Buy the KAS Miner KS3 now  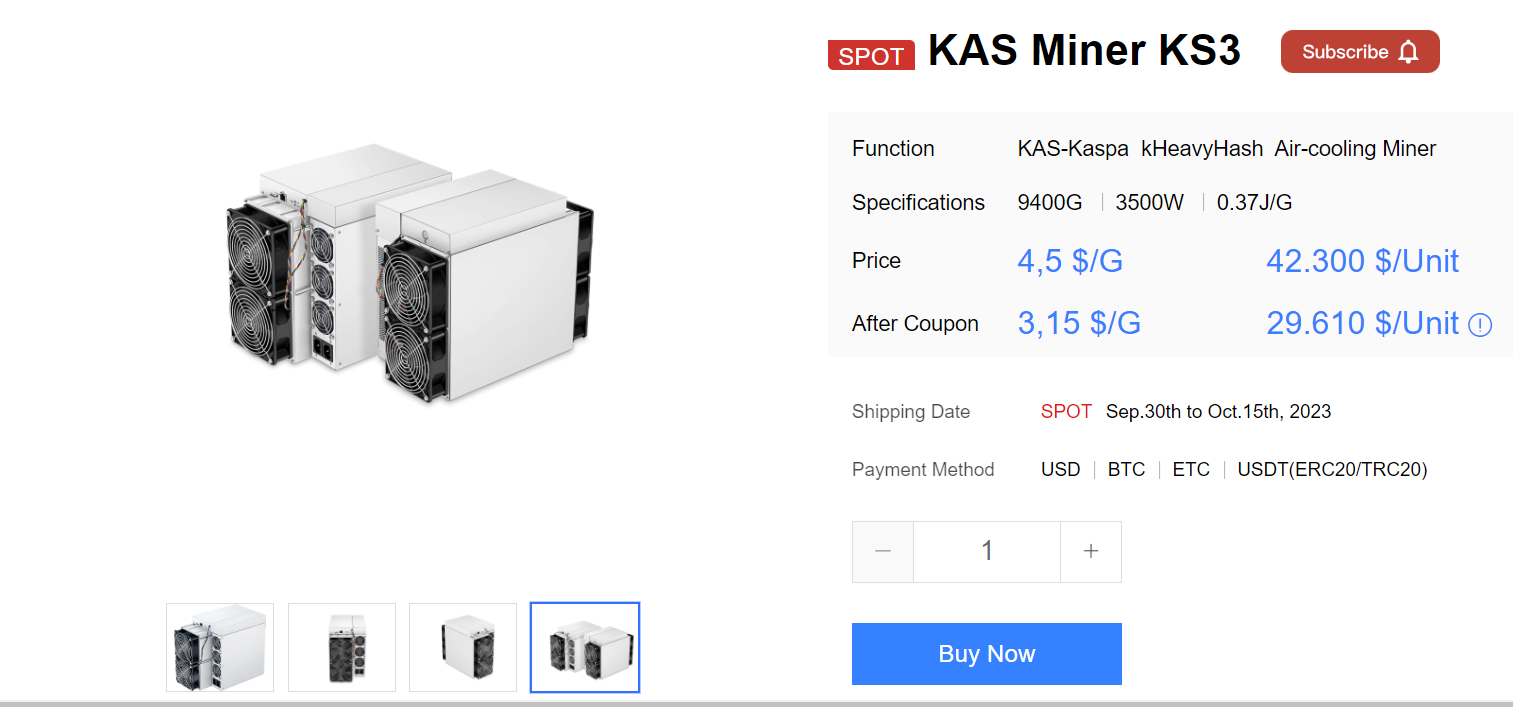click(987, 654)
